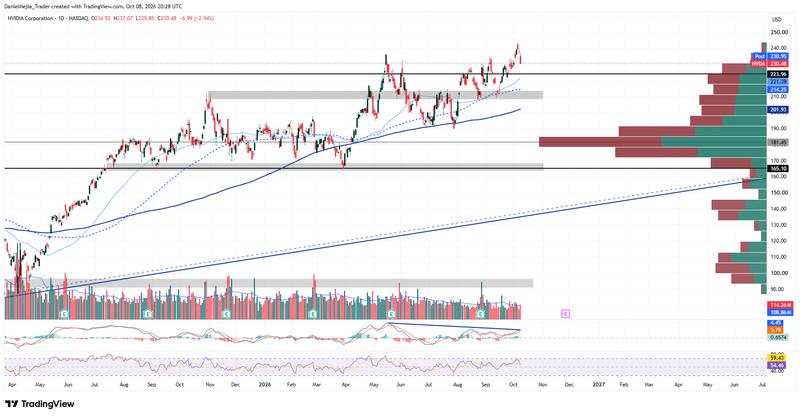This screenshot has width=800, height=417.
Task: Click the 2027 label on time axis
Action: click(598, 384)
